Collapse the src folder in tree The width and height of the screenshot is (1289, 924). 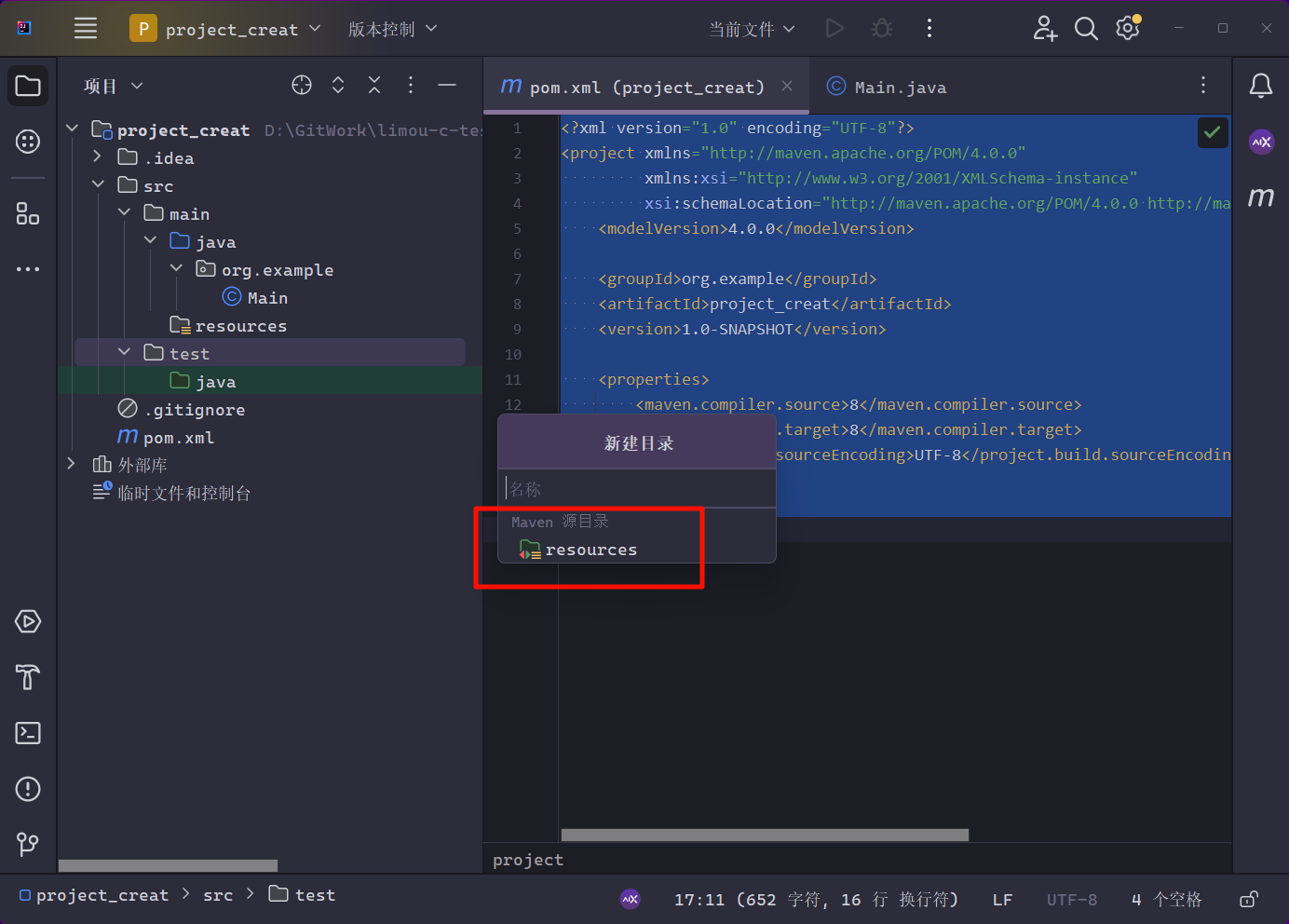click(99, 185)
